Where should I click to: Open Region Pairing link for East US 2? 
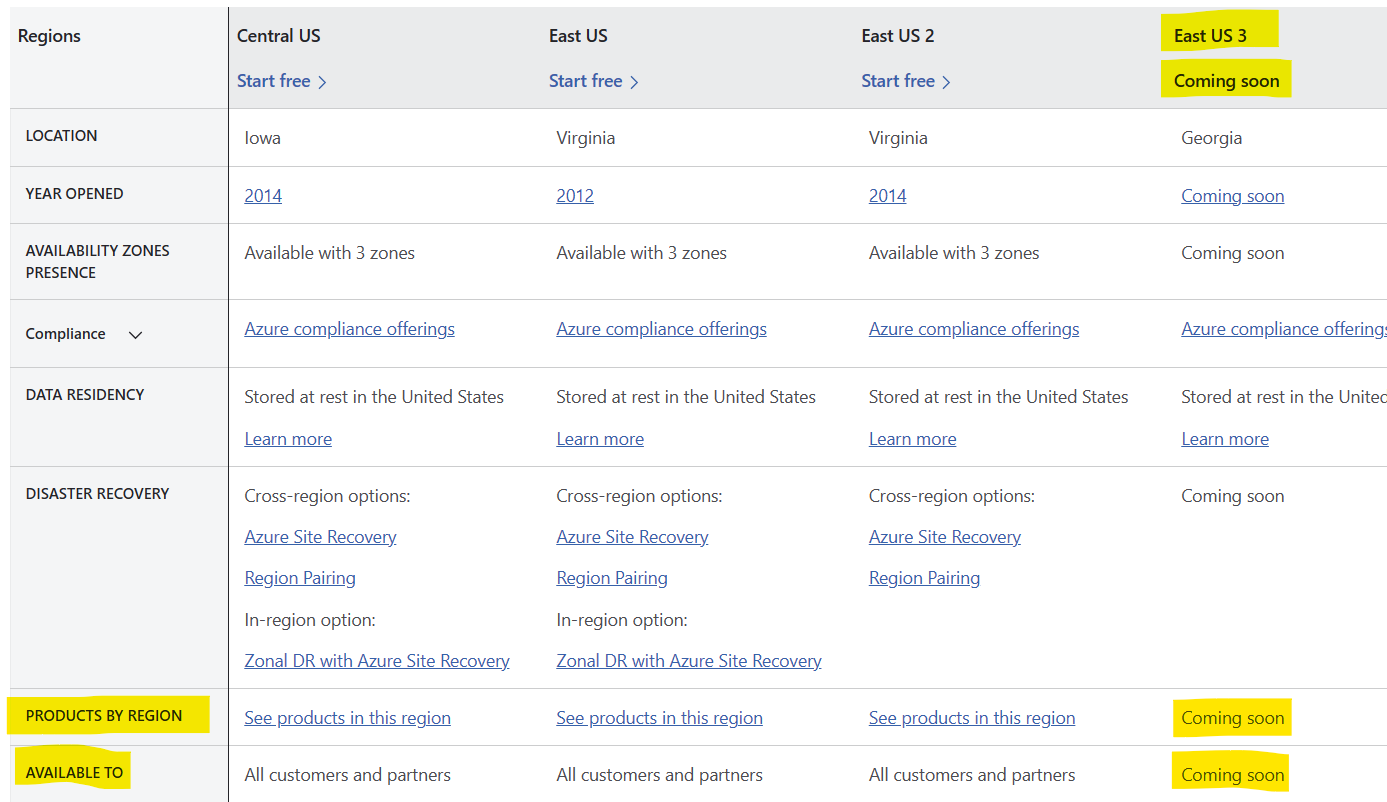click(x=924, y=578)
